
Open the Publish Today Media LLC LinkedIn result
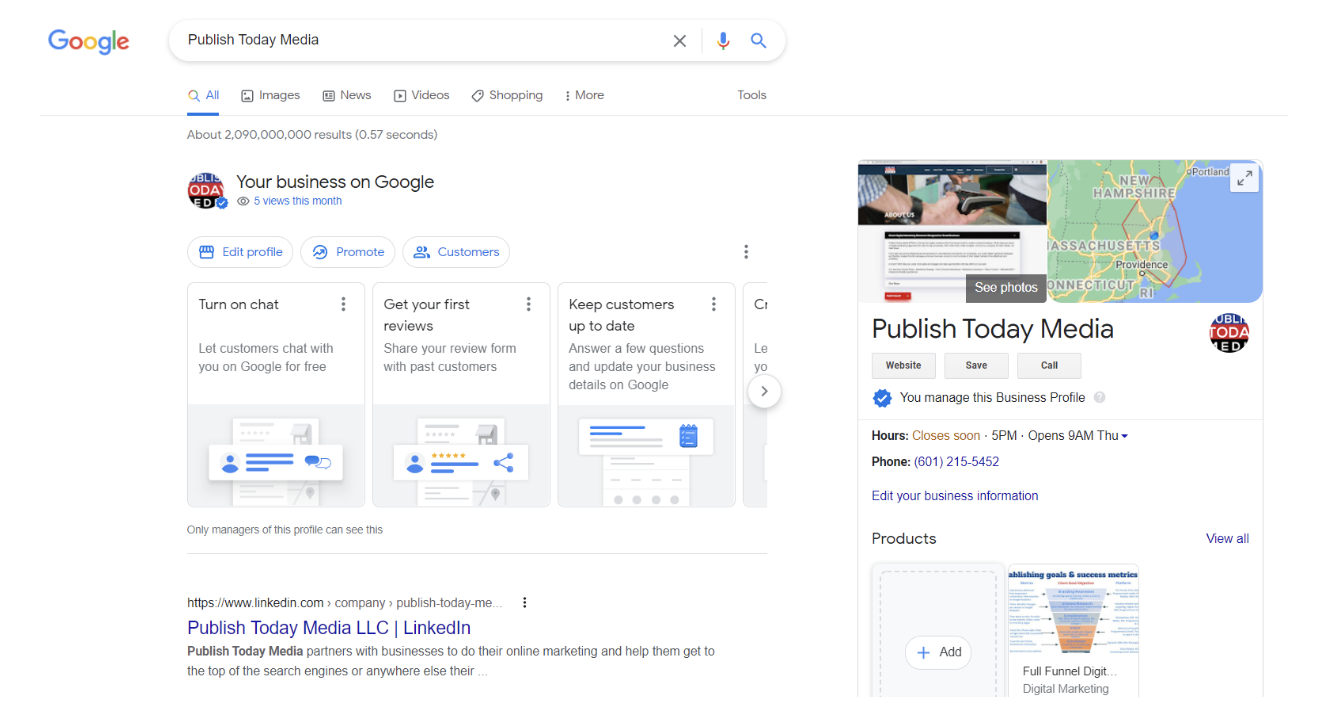(x=329, y=628)
